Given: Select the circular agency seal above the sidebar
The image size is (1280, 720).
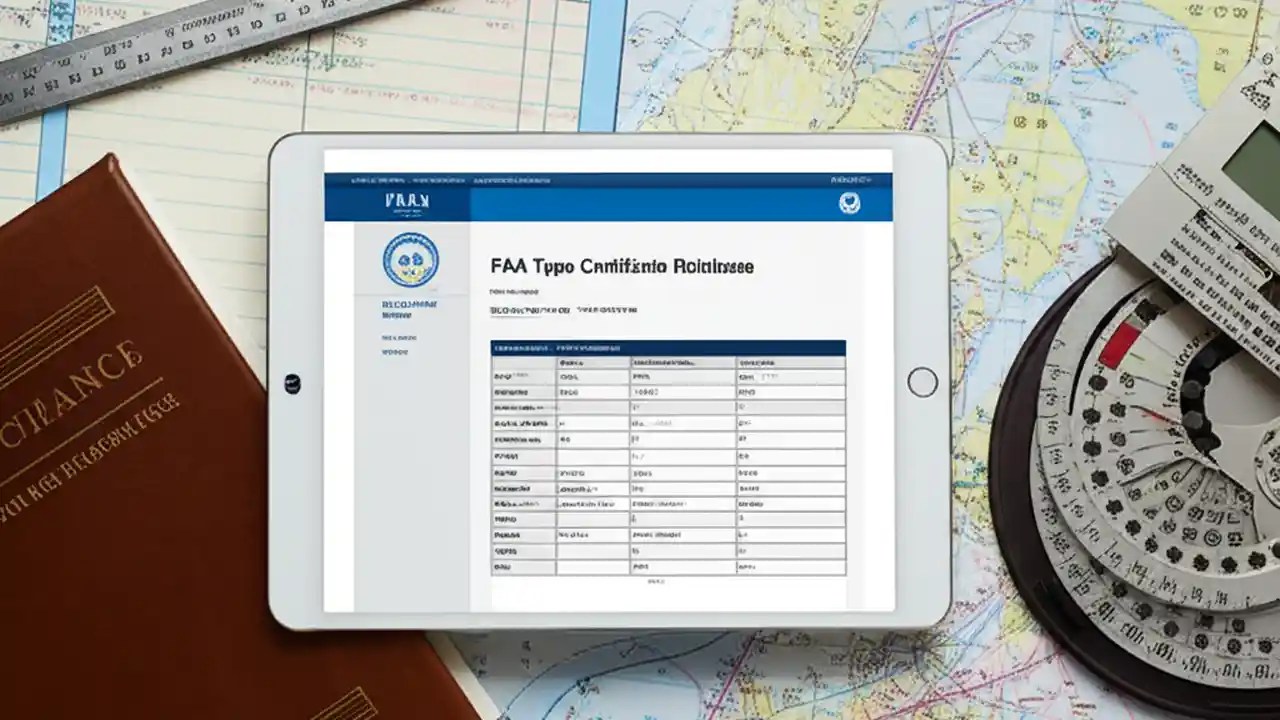Looking at the screenshot, I should tap(411, 261).
